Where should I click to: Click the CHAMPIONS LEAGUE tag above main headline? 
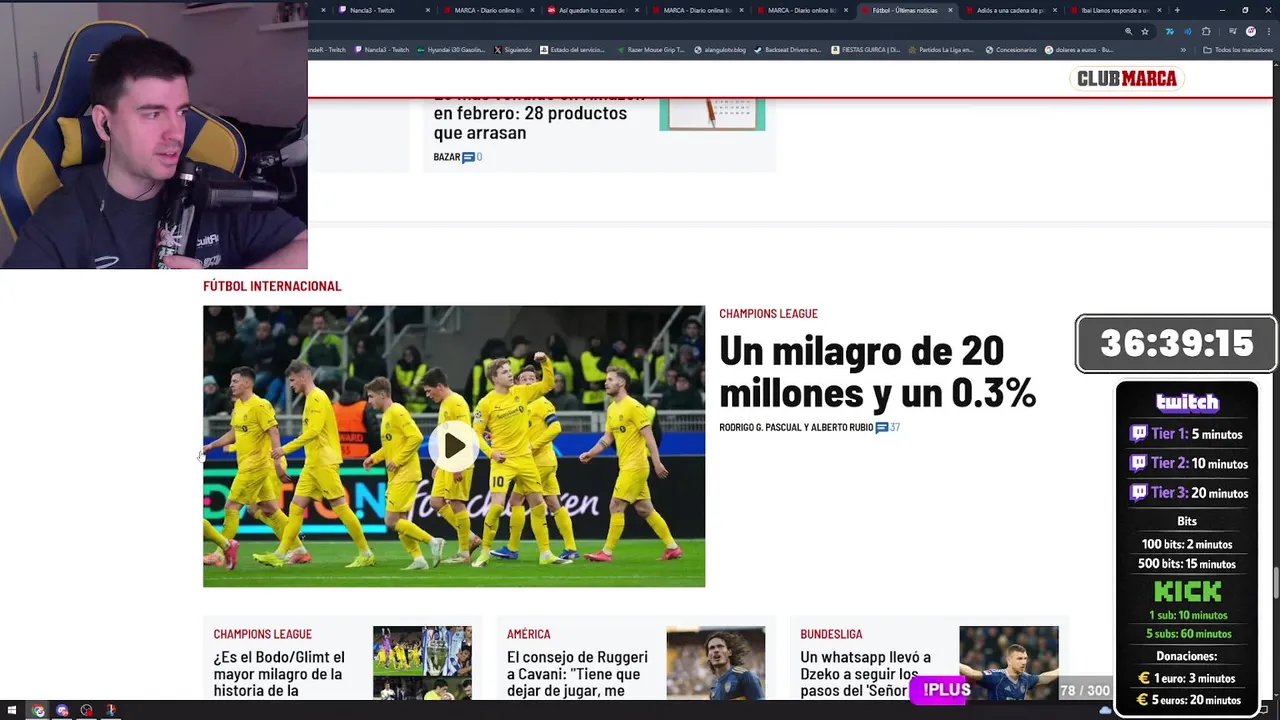tap(768, 314)
